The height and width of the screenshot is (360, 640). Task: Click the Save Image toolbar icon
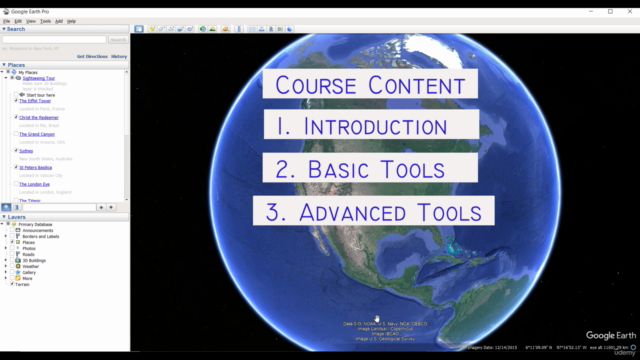(271, 29)
